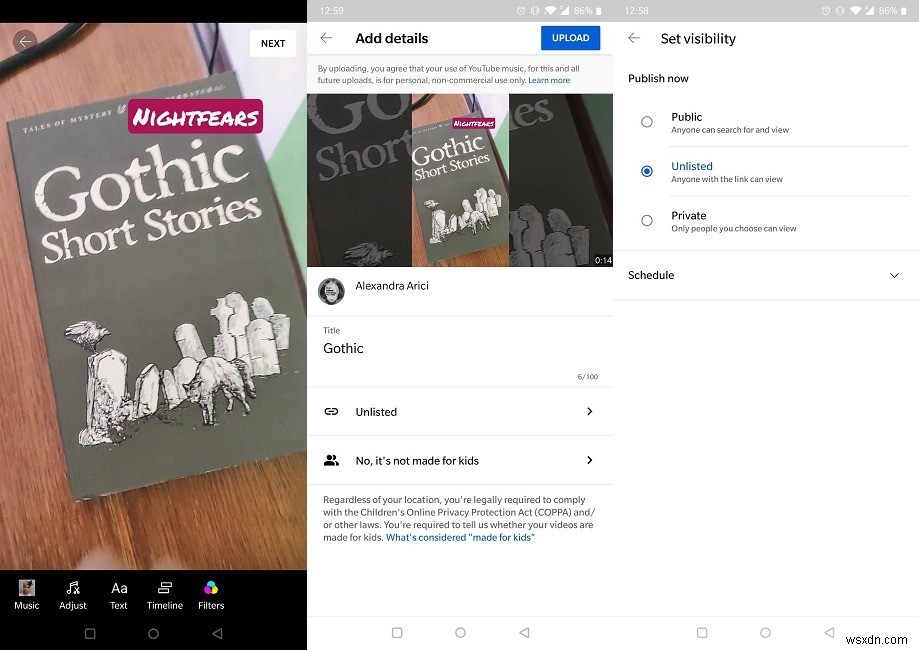The image size is (919, 650).
Task: Expand the Unlisted visibility chevron
Action: pyautogui.click(x=590, y=411)
